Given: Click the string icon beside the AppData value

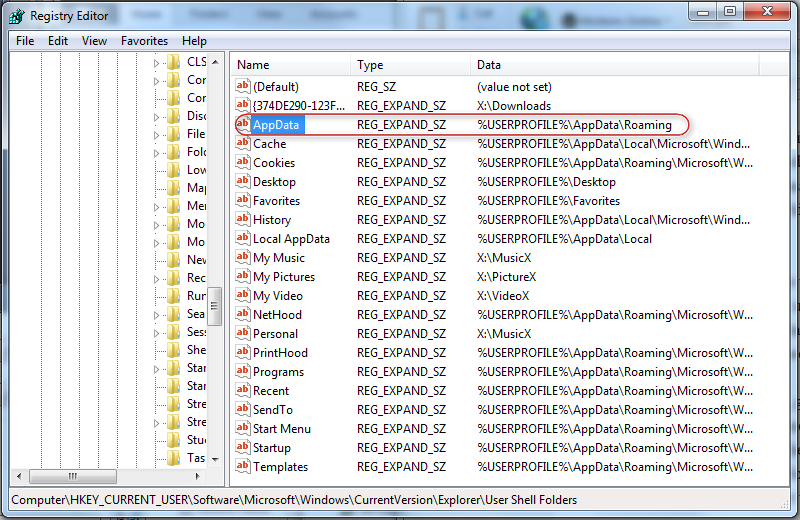Looking at the screenshot, I should 242,125.
